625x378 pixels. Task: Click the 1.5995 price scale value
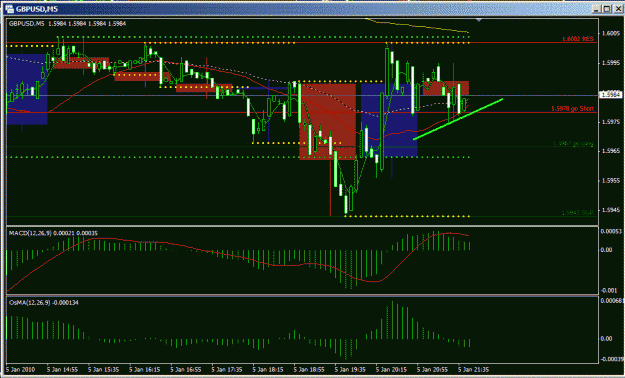click(611, 63)
